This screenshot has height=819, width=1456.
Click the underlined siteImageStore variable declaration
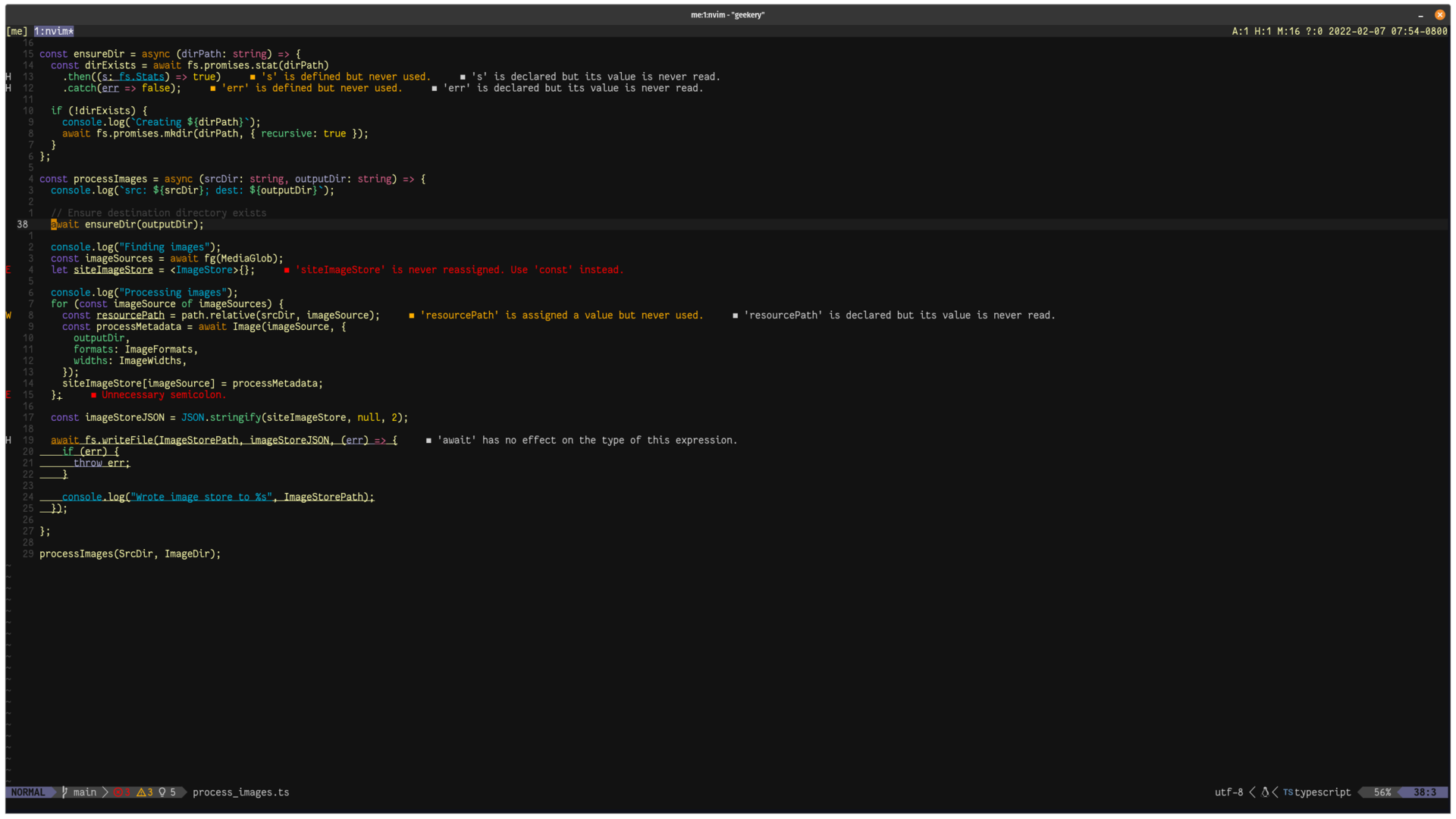[113, 270]
